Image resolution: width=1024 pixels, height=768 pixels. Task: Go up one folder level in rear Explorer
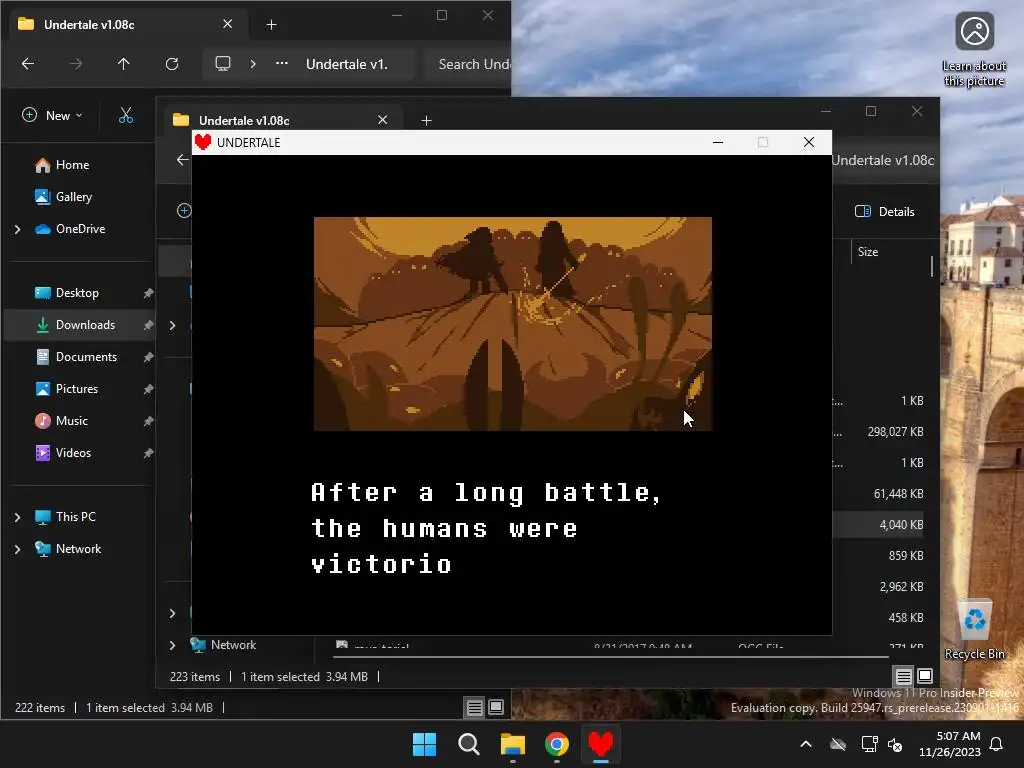123,64
